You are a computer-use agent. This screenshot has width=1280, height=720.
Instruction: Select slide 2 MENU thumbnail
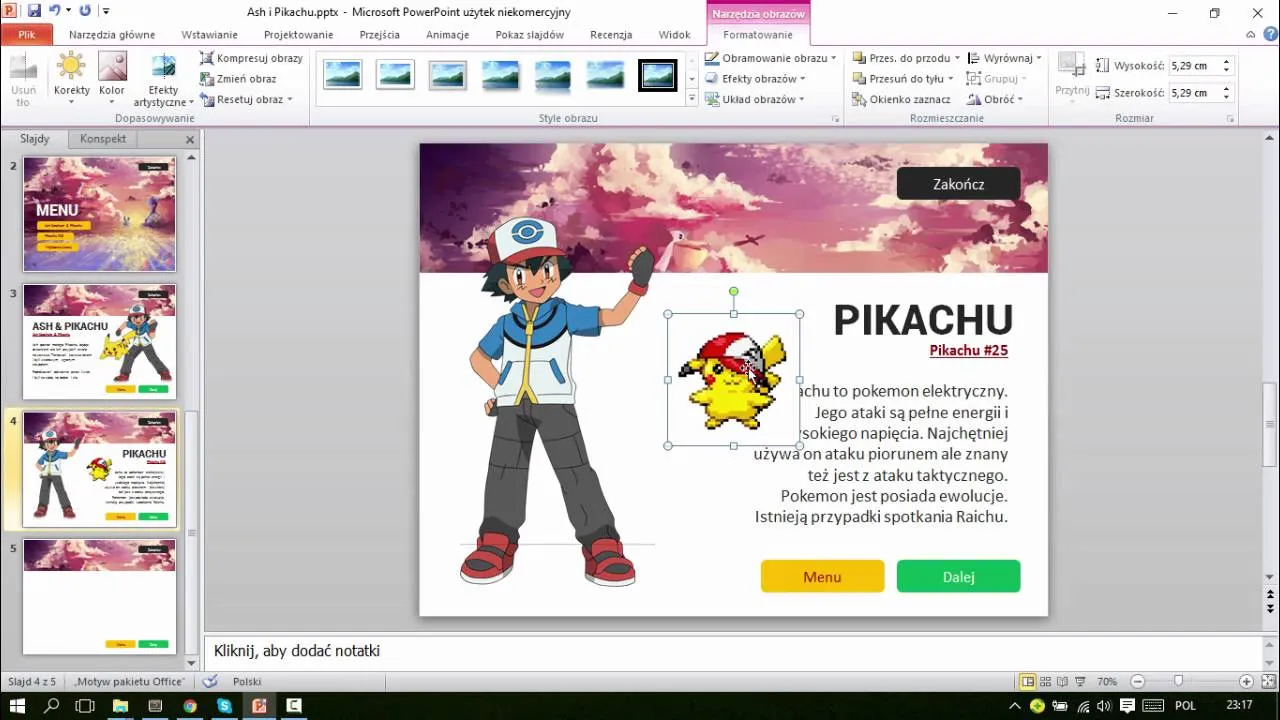(x=99, y=214)
